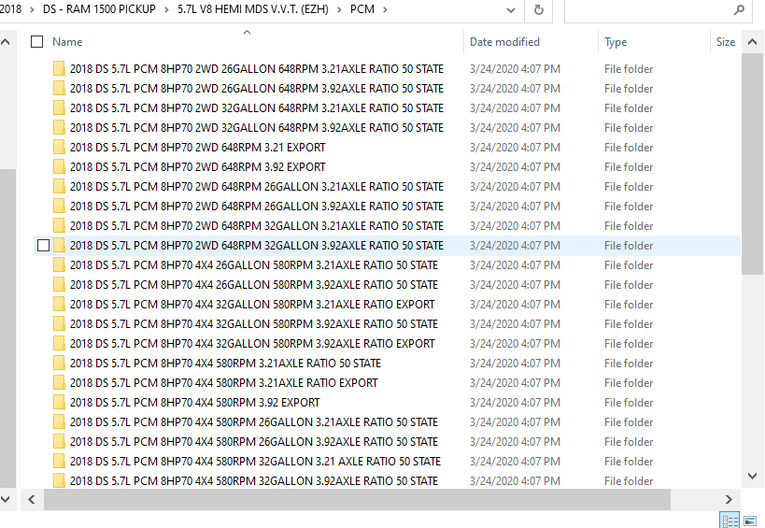
Task: Select folder icon for 4X4 580RPM 3.21AXLE RATIO 50 STATE
Action: pos(59,363)
